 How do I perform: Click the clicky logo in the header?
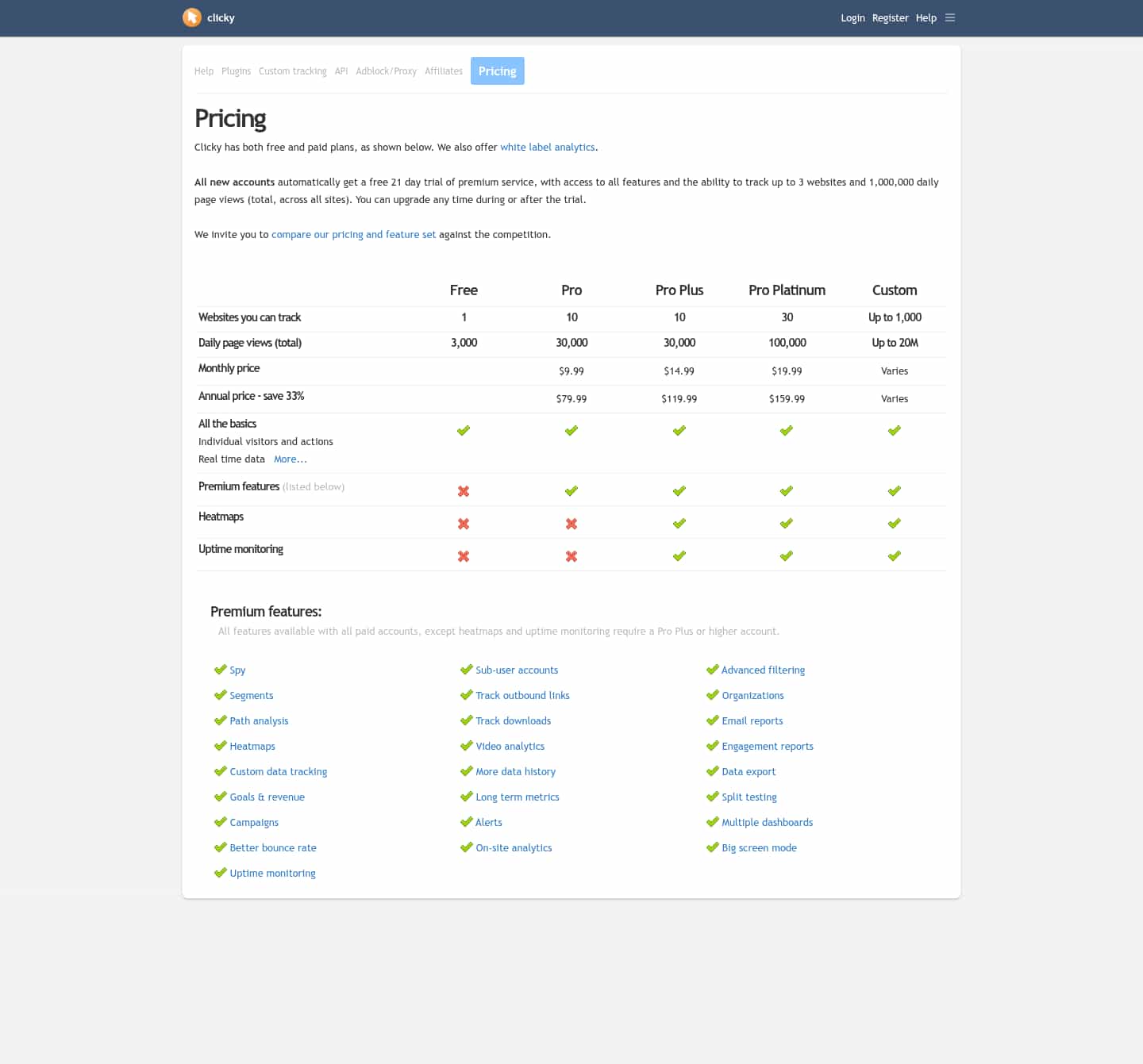208,17
